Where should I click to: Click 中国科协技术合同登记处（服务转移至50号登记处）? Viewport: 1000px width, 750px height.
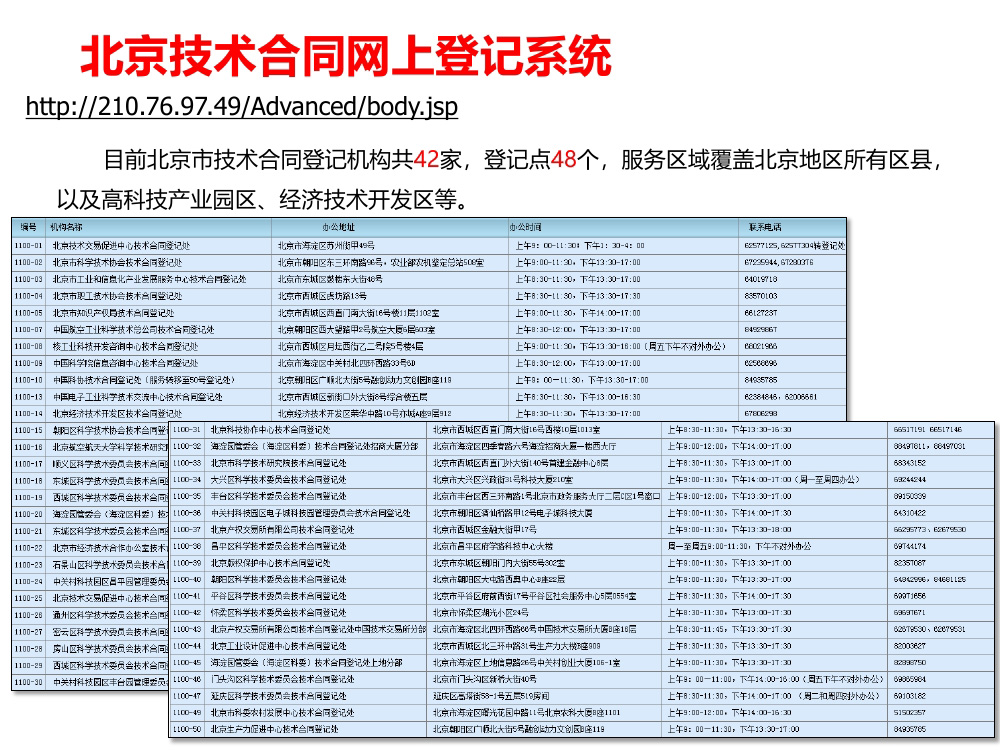[x=144, y=380]
